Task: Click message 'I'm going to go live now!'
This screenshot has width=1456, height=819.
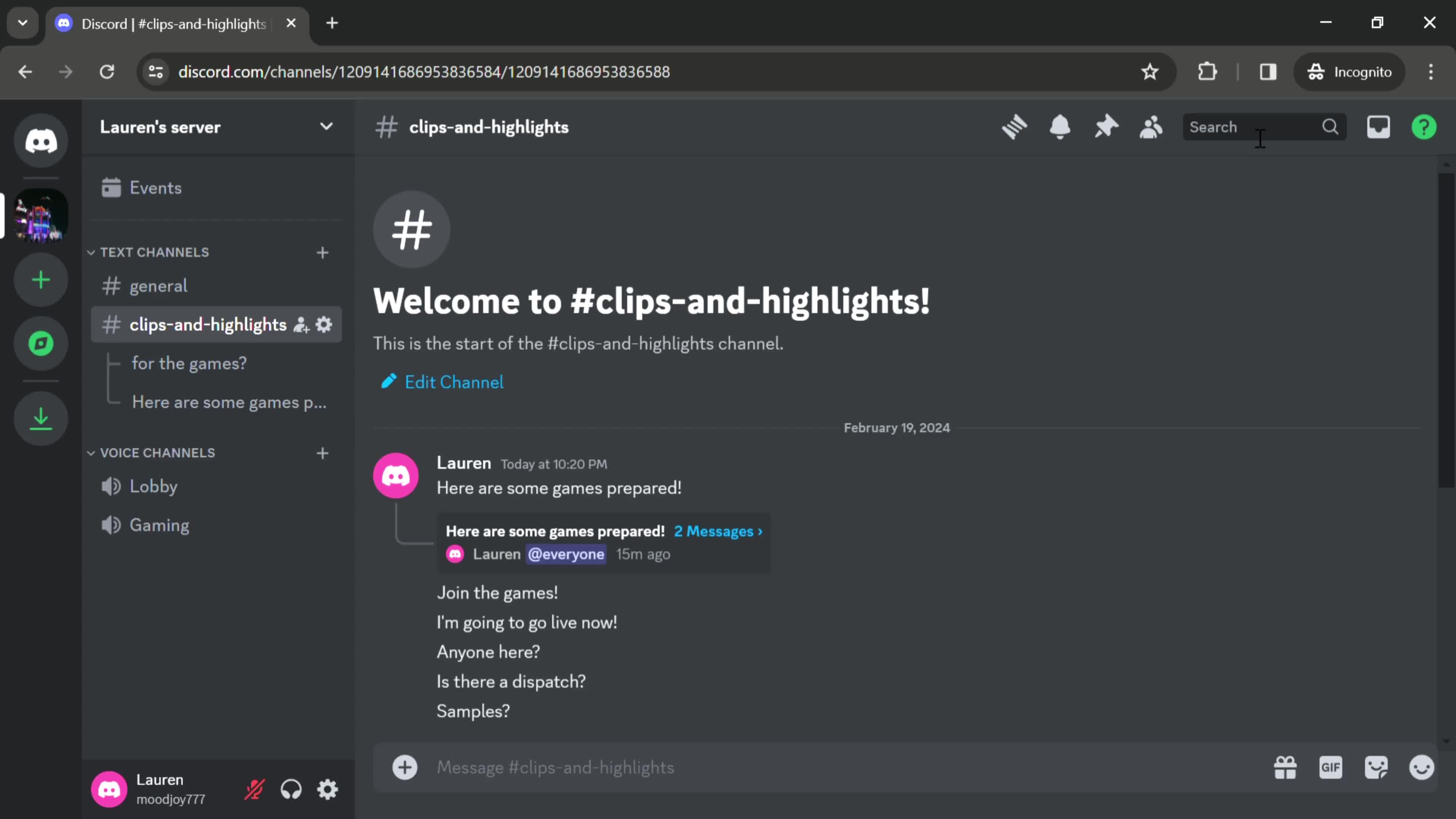Action: (x=527, y=622)
